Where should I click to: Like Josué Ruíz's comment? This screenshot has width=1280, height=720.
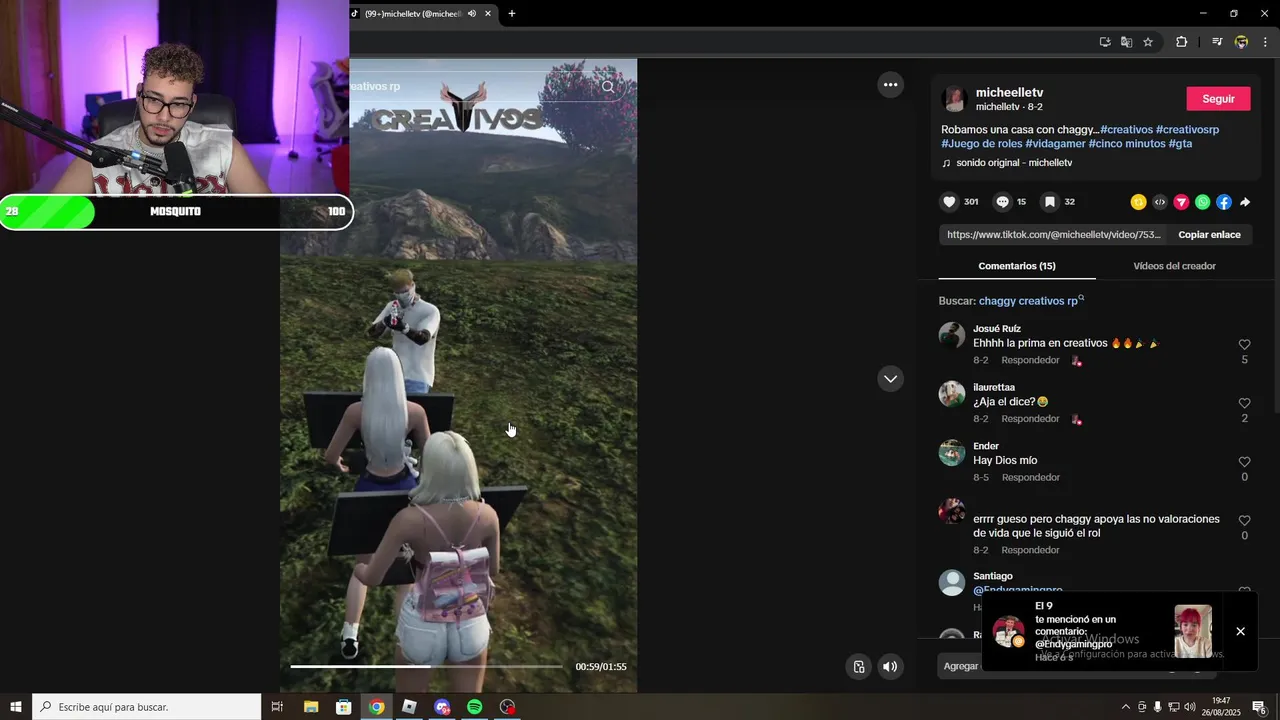pyautogui.click(x=1244, y=345)
